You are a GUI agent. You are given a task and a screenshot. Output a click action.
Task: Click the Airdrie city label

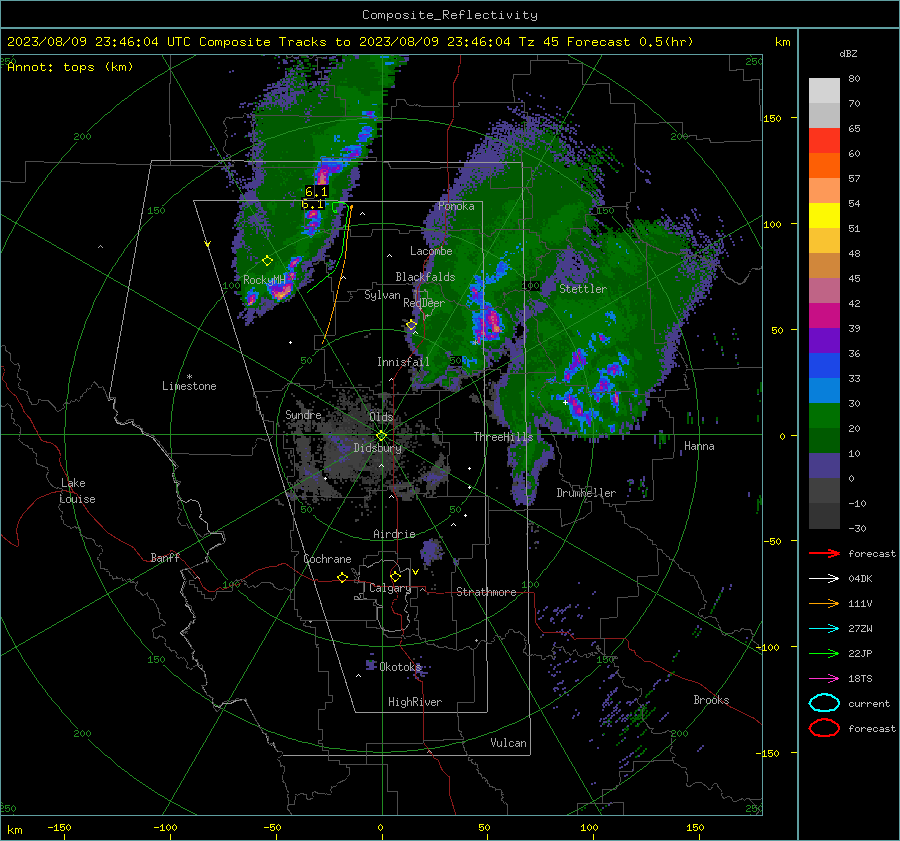pyautogui.click(x=394, y=534)
